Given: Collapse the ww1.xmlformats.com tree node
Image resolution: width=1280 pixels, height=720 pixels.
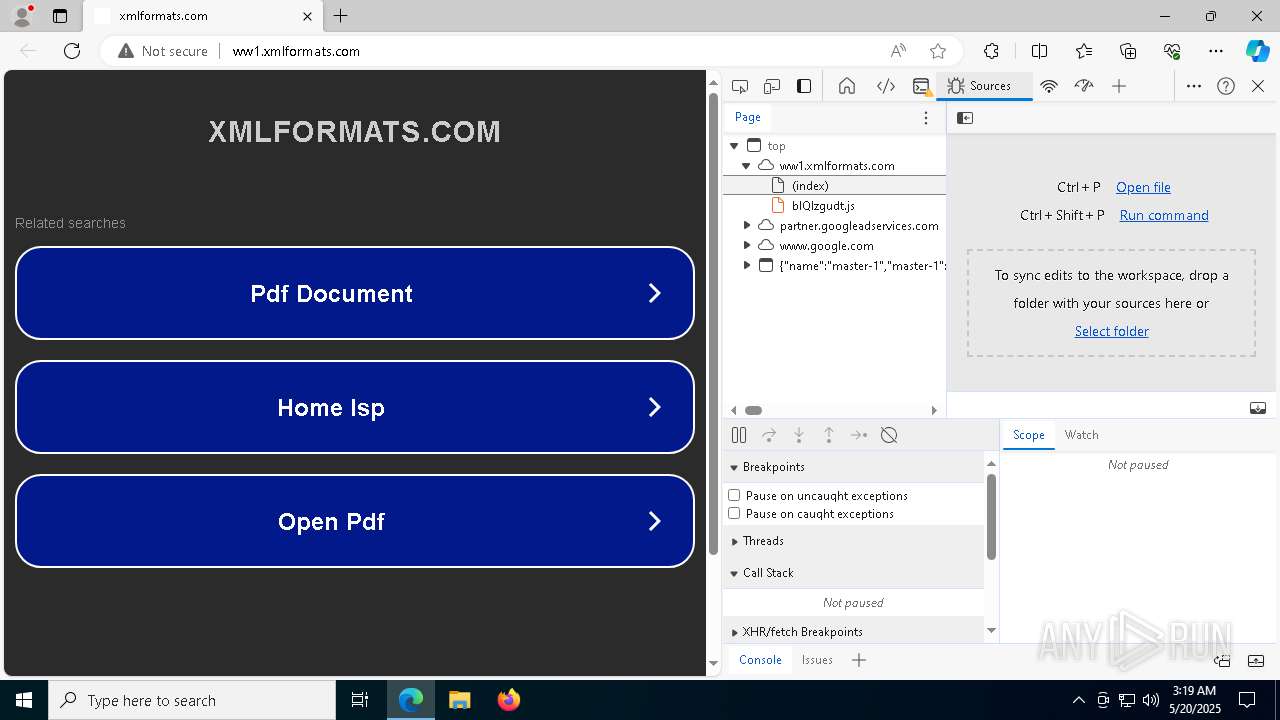Looking at the screenshot, I should (x=746, y=166).
